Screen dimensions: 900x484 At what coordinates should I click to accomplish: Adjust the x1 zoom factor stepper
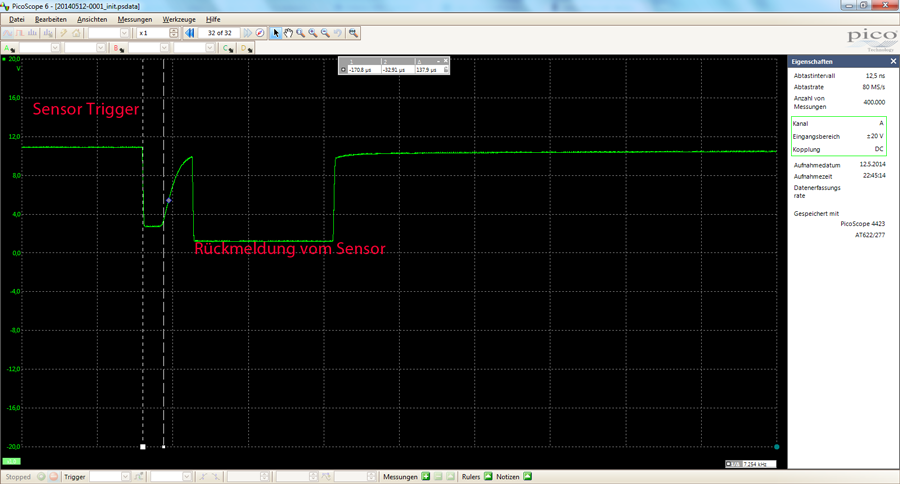[x=173, y=33]
